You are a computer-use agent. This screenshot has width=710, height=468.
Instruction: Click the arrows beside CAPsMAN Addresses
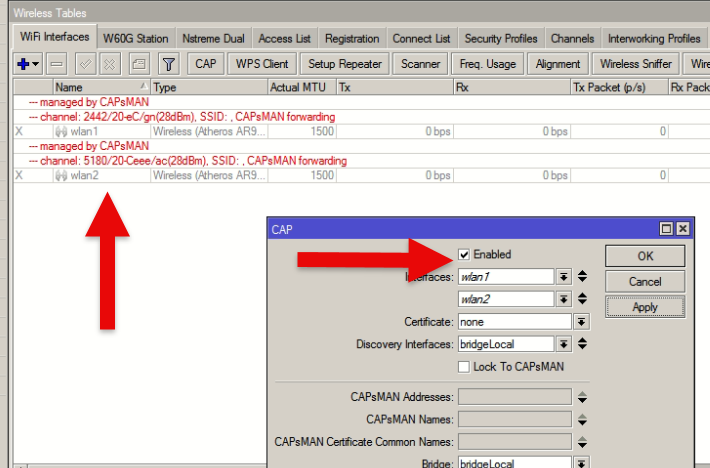coord(582,397)
